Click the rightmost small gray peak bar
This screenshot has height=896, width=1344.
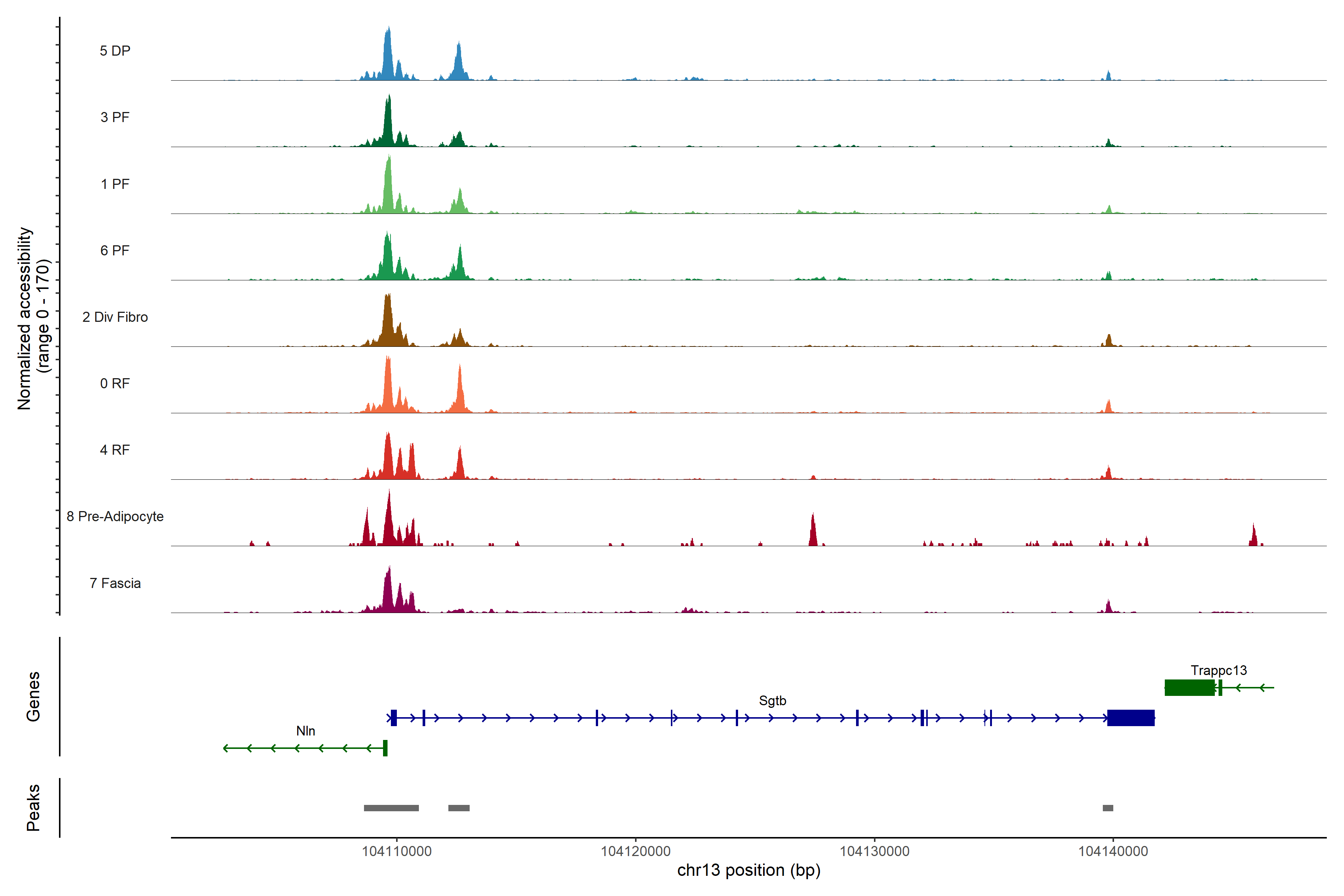[x=1107, y=808]
